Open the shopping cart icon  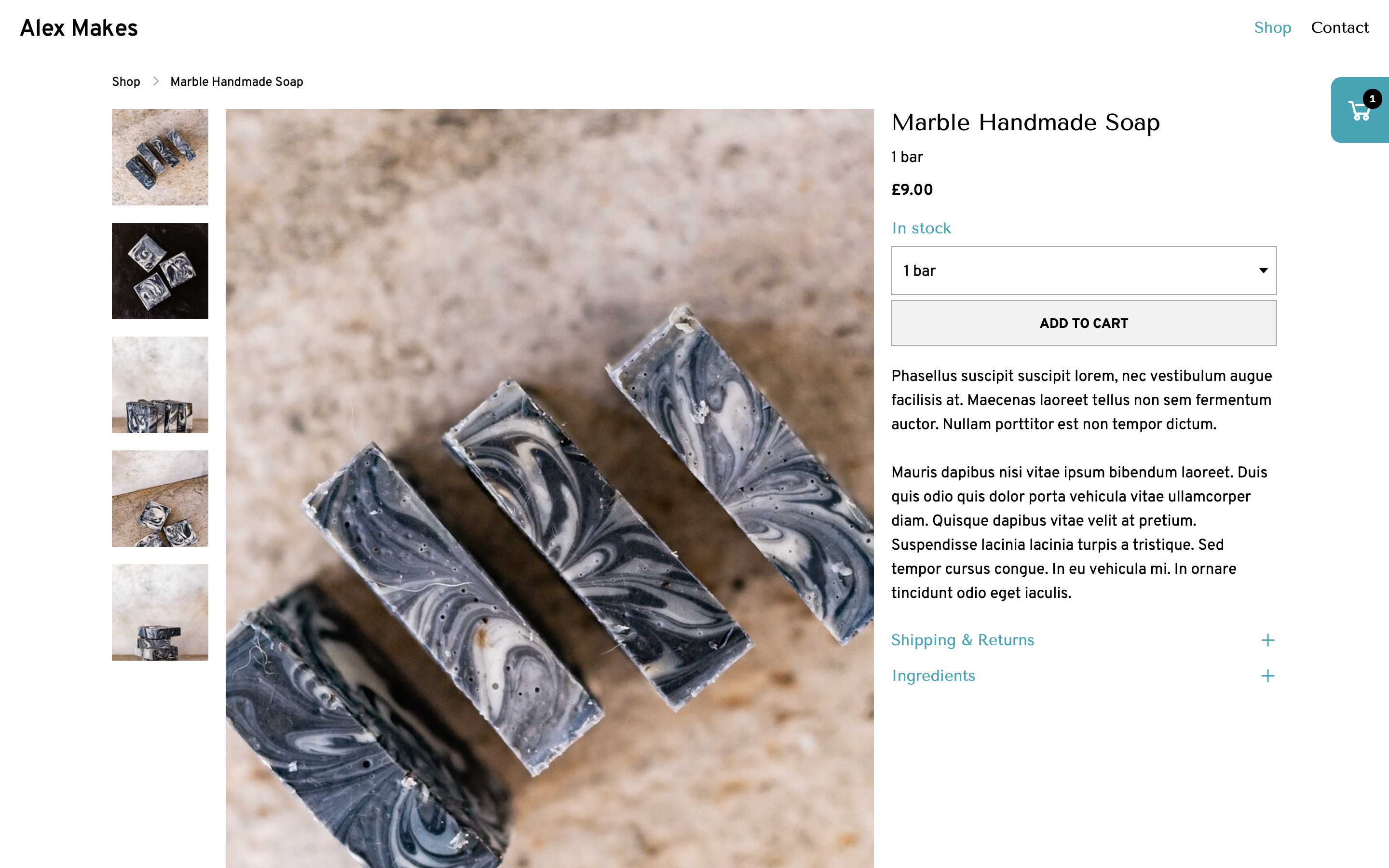pos(1360,110)
